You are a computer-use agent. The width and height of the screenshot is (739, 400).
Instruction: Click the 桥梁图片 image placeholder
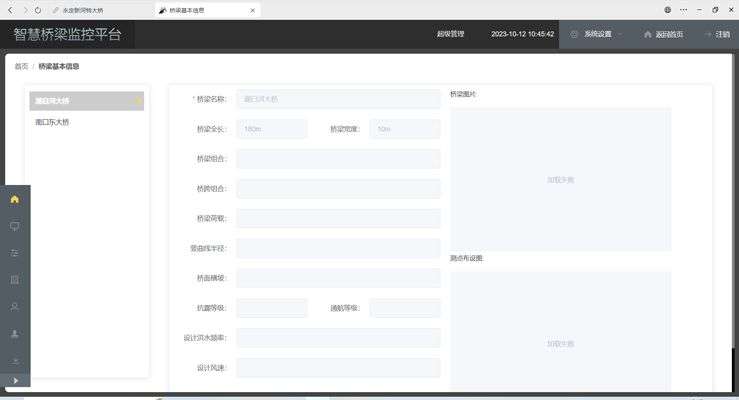560,179
